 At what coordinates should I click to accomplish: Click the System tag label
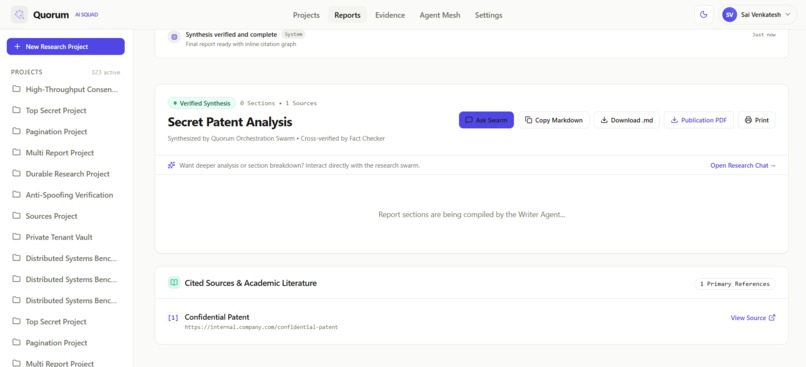tap(294, 34)
